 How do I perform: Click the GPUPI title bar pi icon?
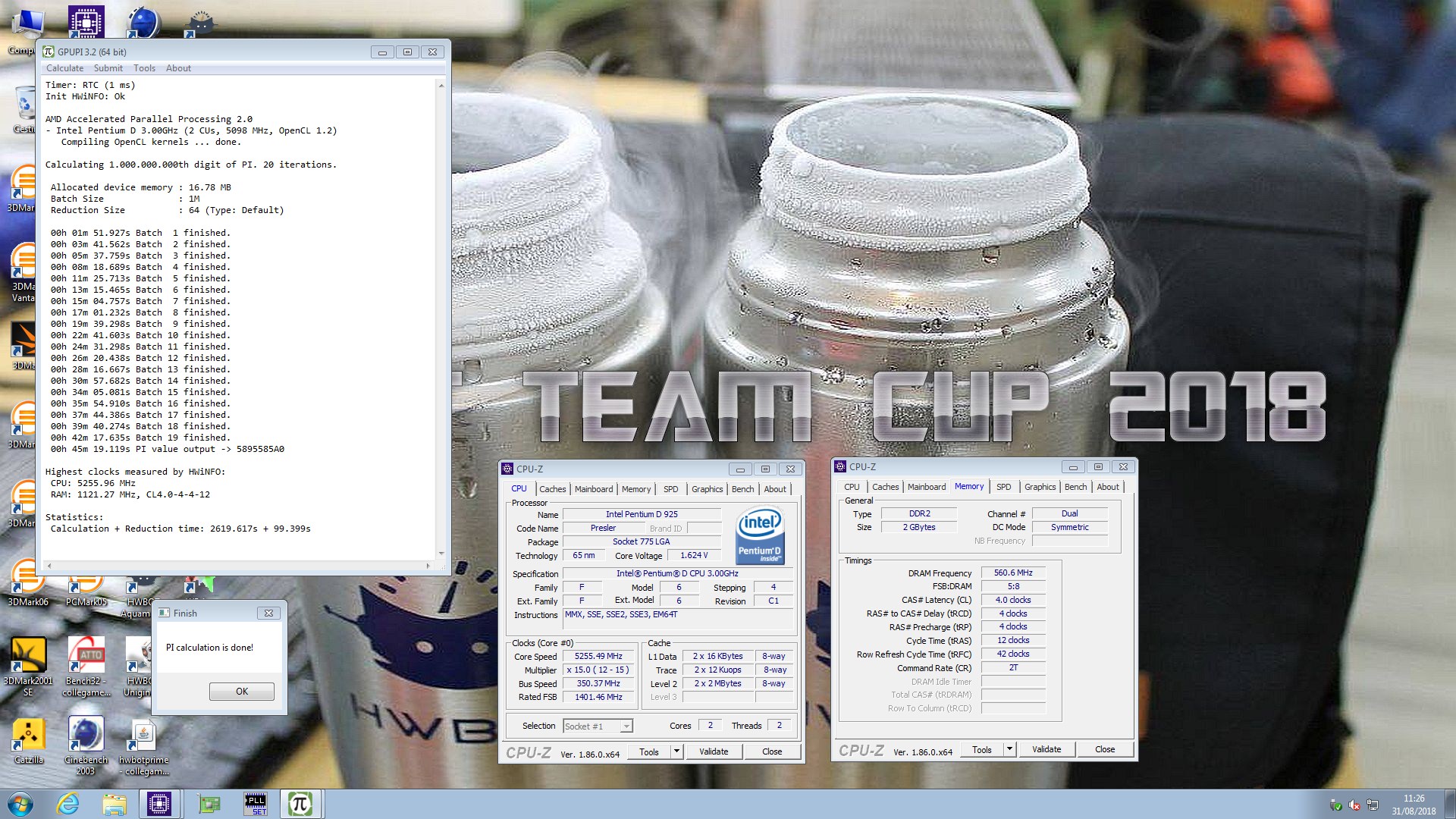point(49,52)
